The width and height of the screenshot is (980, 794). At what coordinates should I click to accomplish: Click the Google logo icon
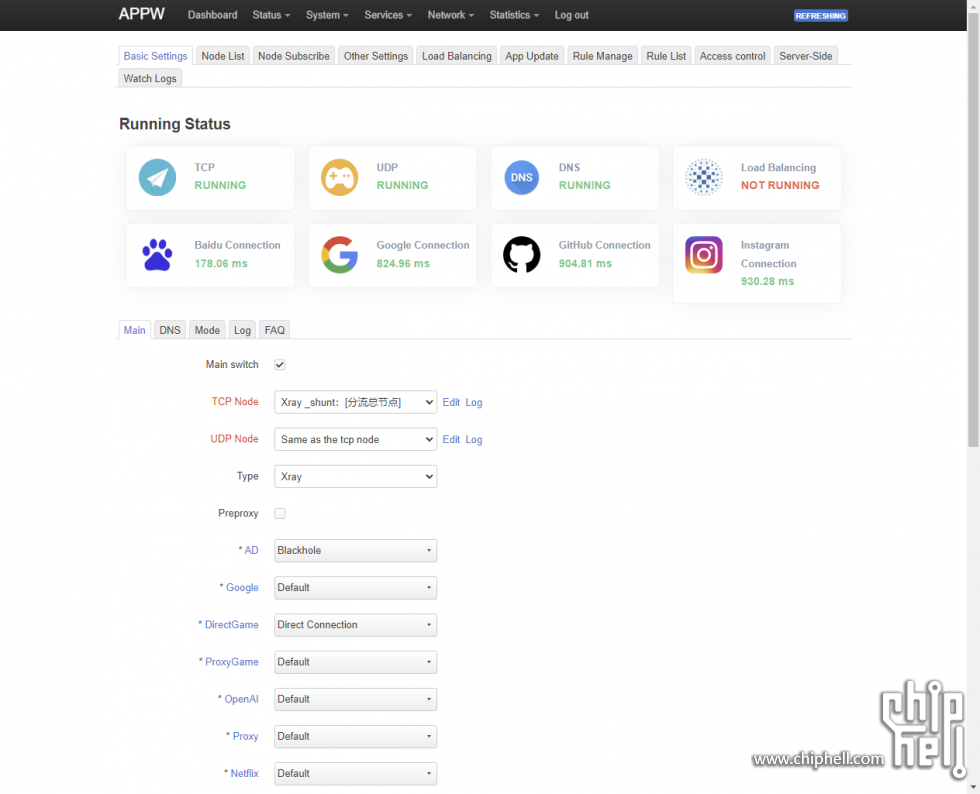tap(339, 254)
